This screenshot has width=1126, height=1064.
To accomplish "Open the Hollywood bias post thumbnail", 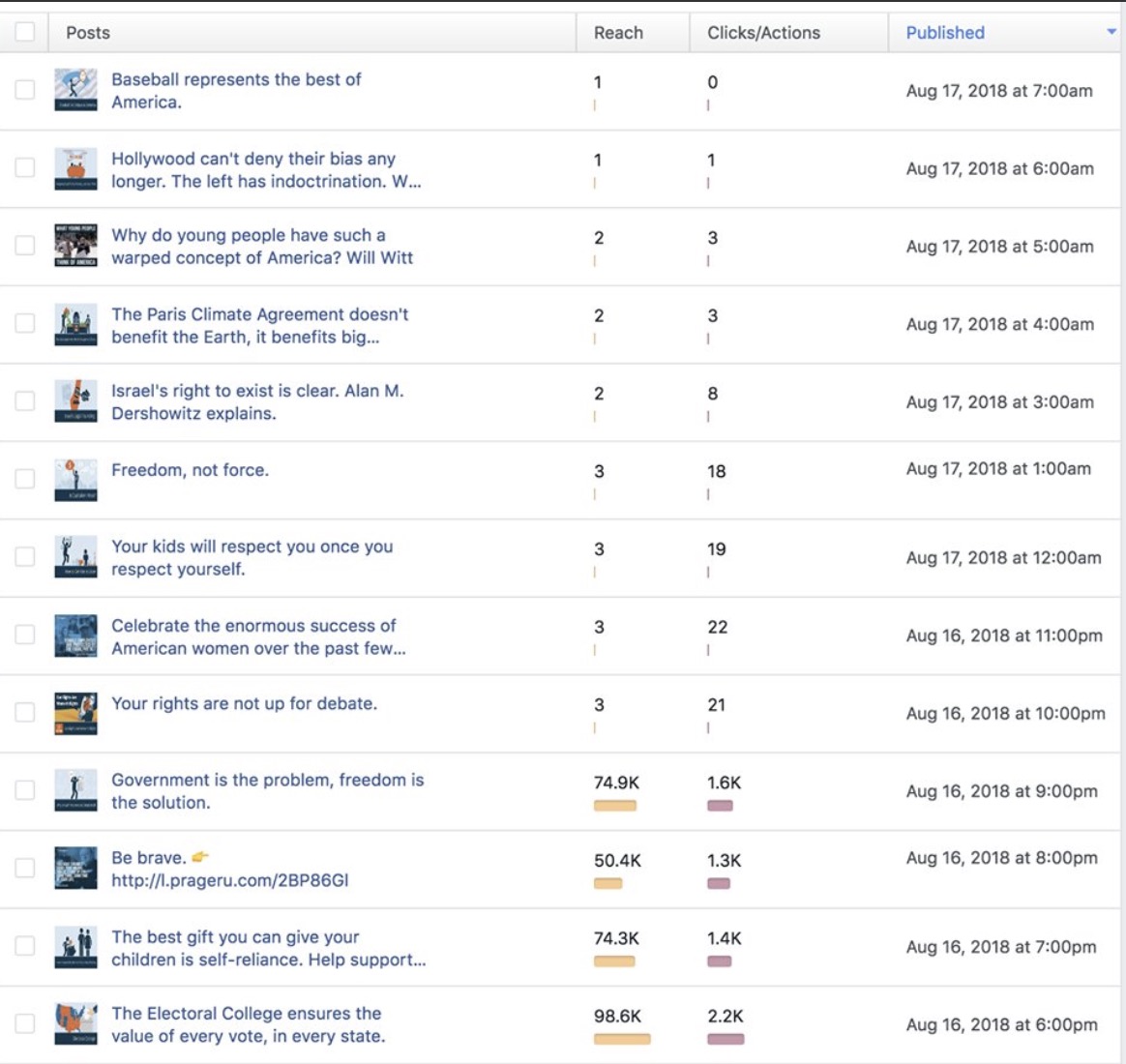I will [75, 168].
